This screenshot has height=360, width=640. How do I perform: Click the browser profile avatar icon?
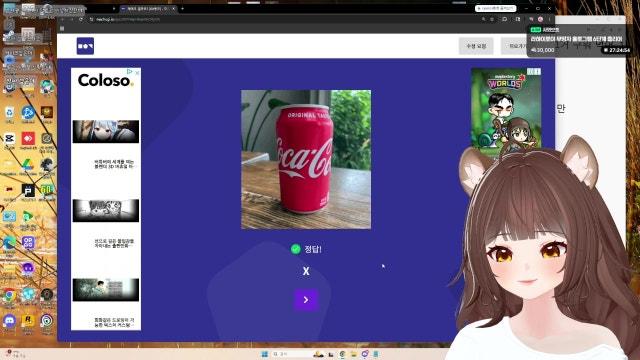pos(540,19)
